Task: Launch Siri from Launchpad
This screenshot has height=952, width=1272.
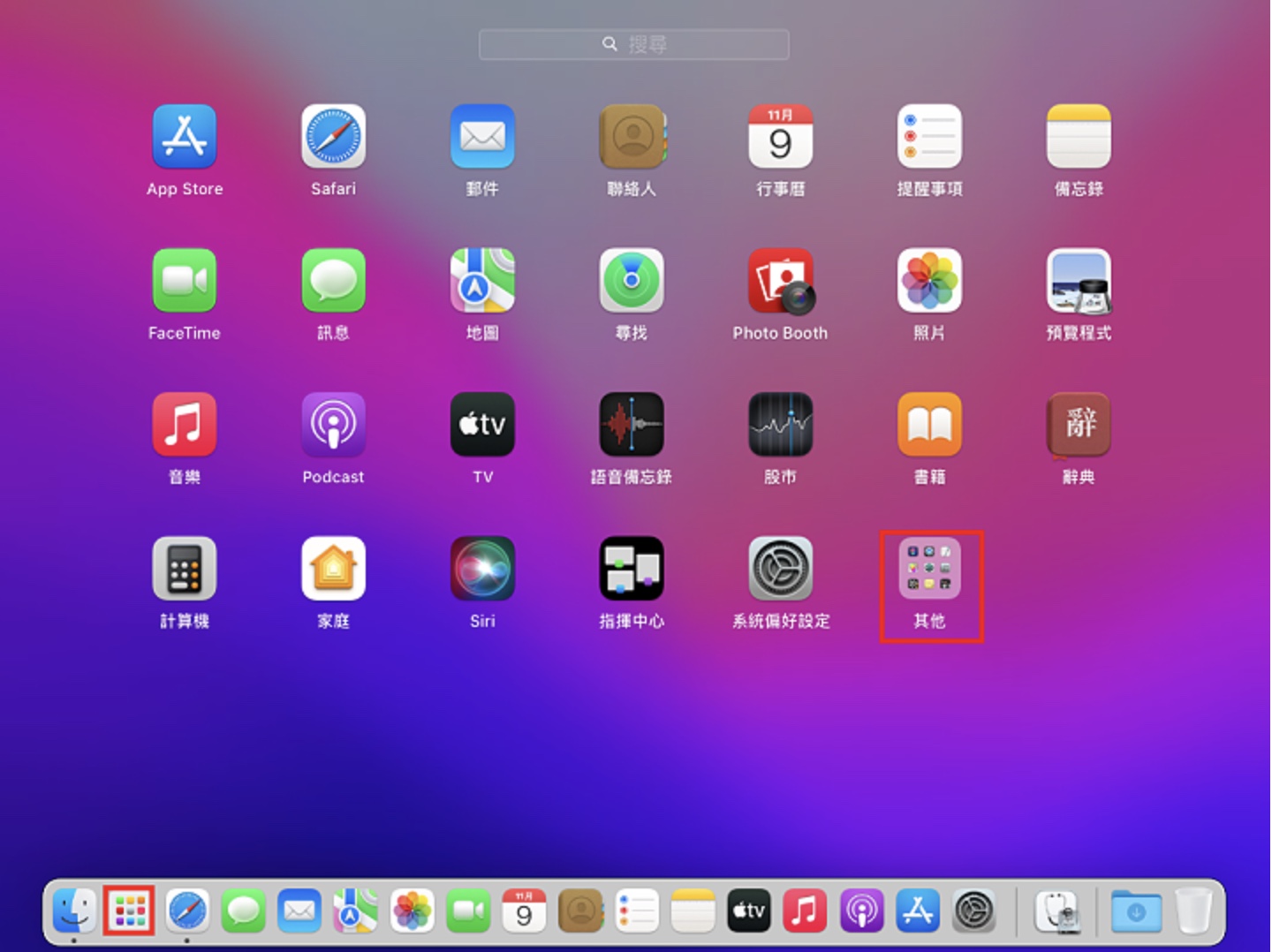Action: (x=482, y=569)
